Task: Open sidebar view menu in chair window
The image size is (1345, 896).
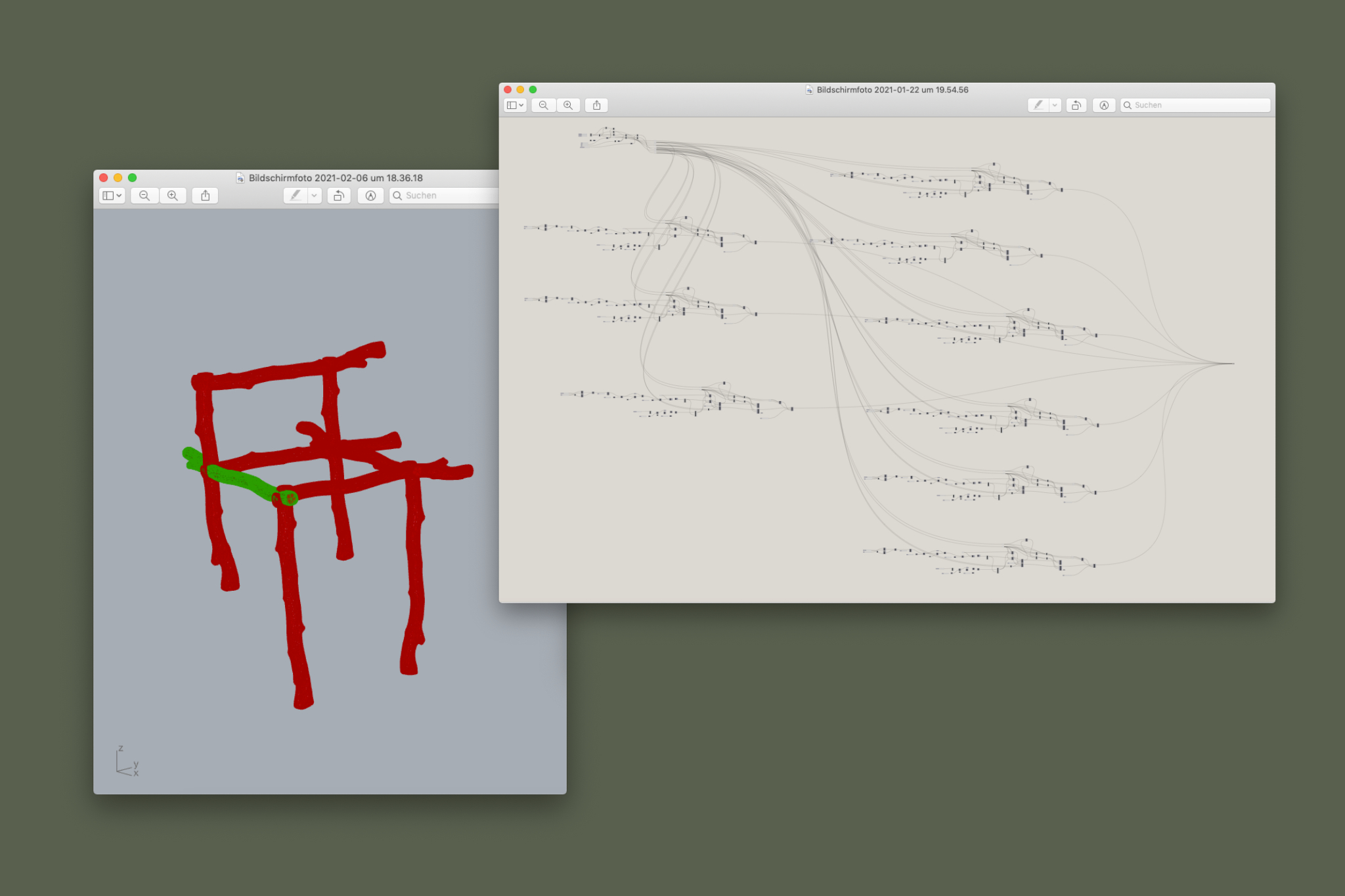Action: [112, 196]
